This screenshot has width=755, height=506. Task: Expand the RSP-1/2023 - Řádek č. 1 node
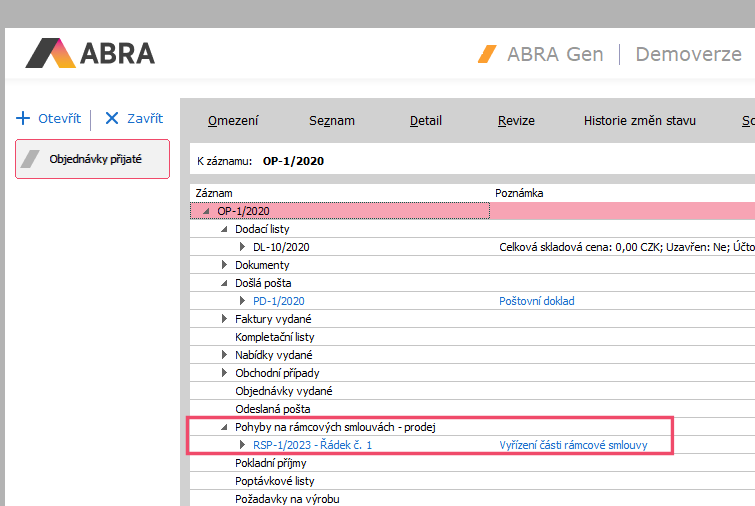click(x=242, y=445)
